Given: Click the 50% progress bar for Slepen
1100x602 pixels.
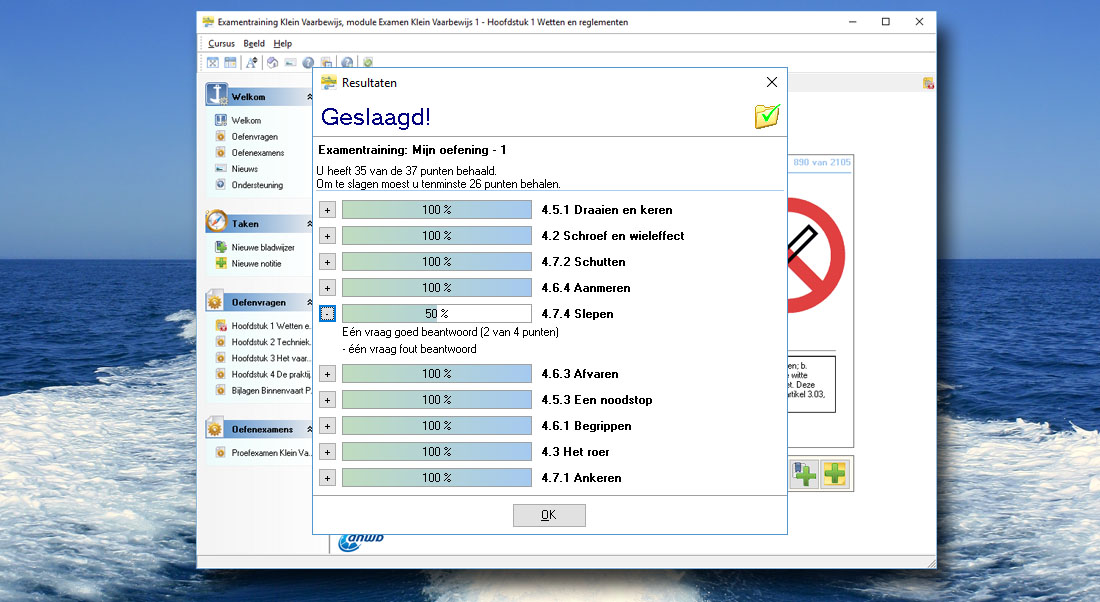Looking at the screenshot, I should 436,314.
